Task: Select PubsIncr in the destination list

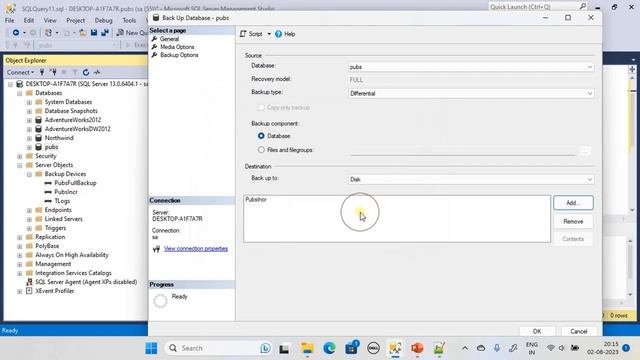Action: pyautogui.click(x=256, y=200)
